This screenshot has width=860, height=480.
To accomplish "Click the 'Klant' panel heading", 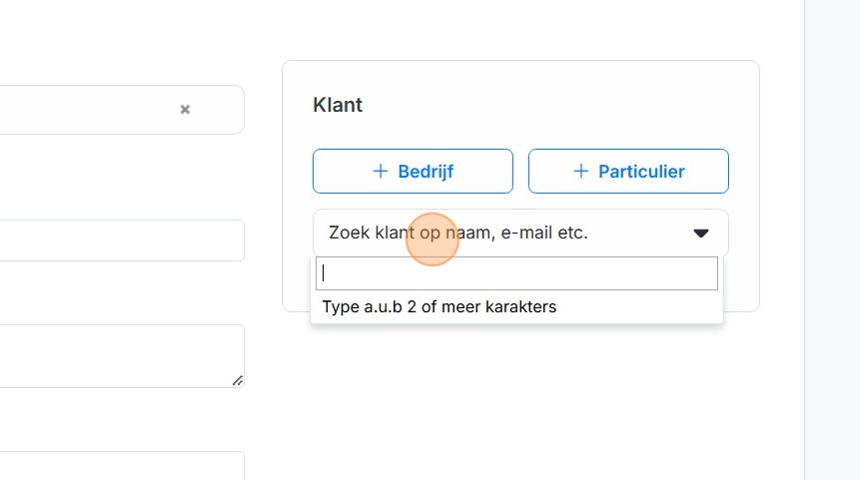I will click(338, 105).
